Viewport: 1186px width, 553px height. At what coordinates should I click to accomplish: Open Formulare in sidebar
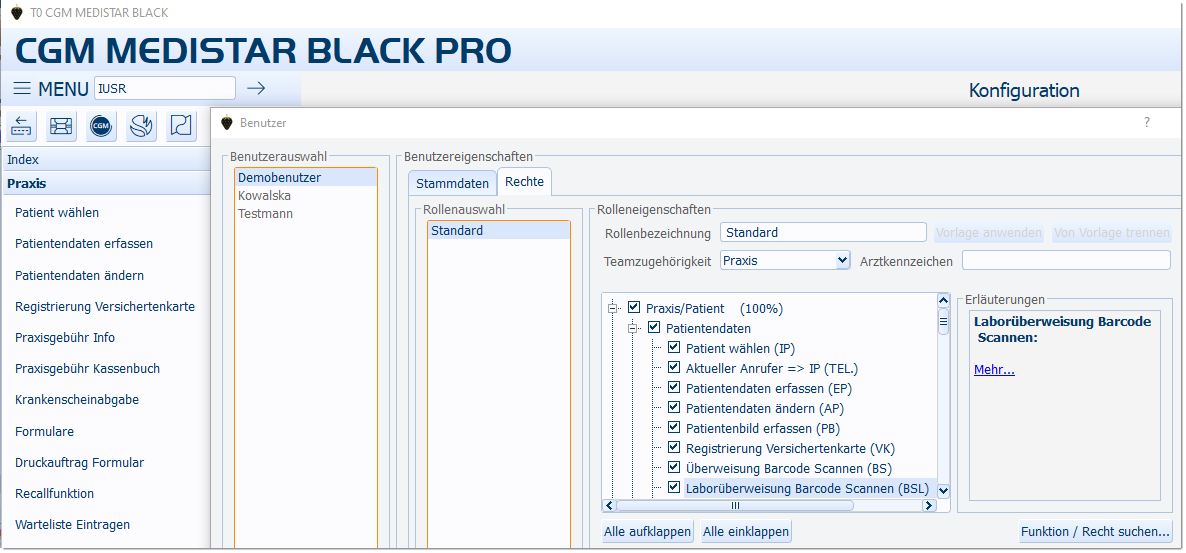[45, 431]
